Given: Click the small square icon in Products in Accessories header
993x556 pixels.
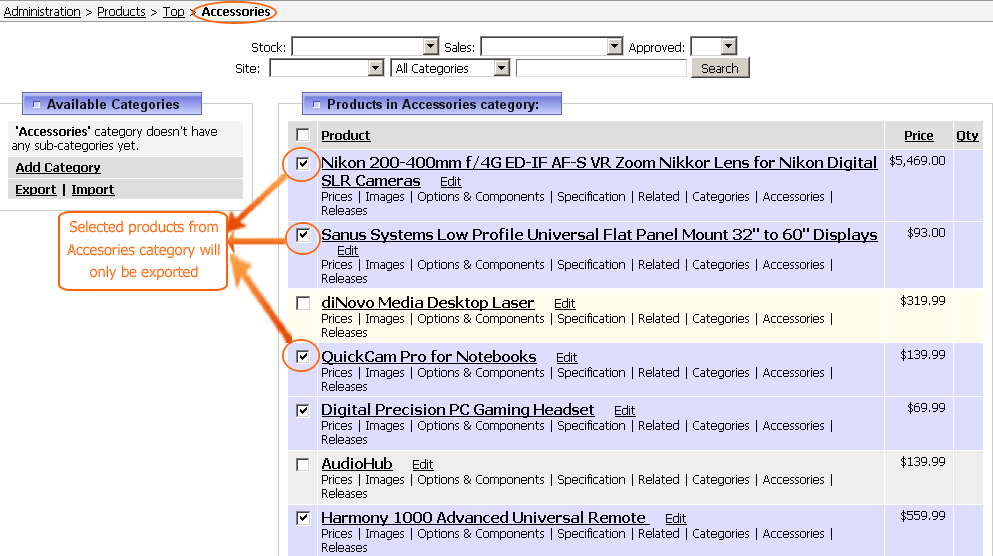Looking at the screenshot, I should tap(316, 104).
